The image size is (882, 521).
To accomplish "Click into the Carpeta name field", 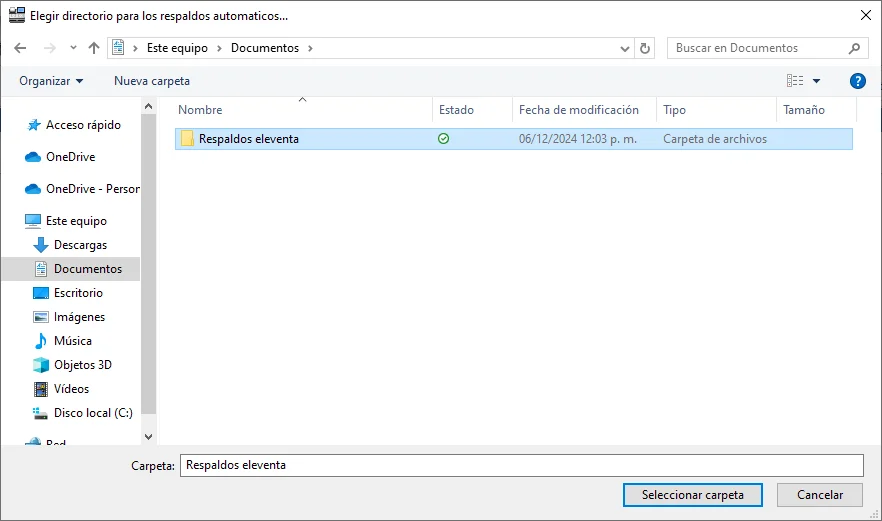I will [521, 465].
